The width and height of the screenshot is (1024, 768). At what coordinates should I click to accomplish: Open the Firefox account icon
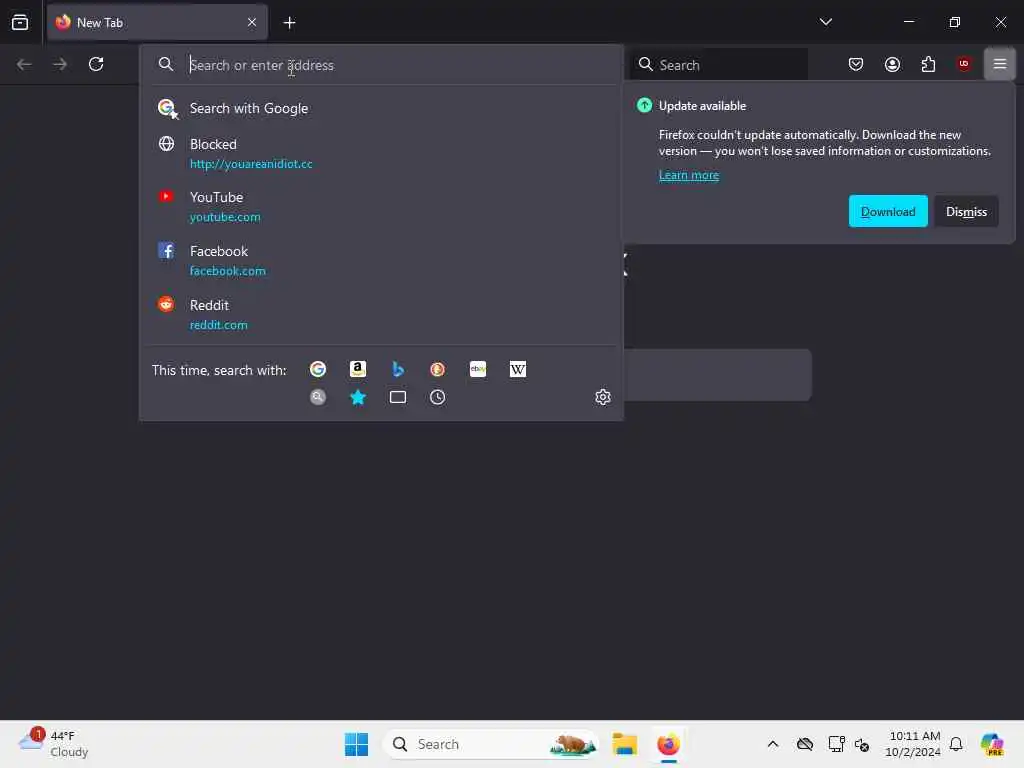(892, 64)
